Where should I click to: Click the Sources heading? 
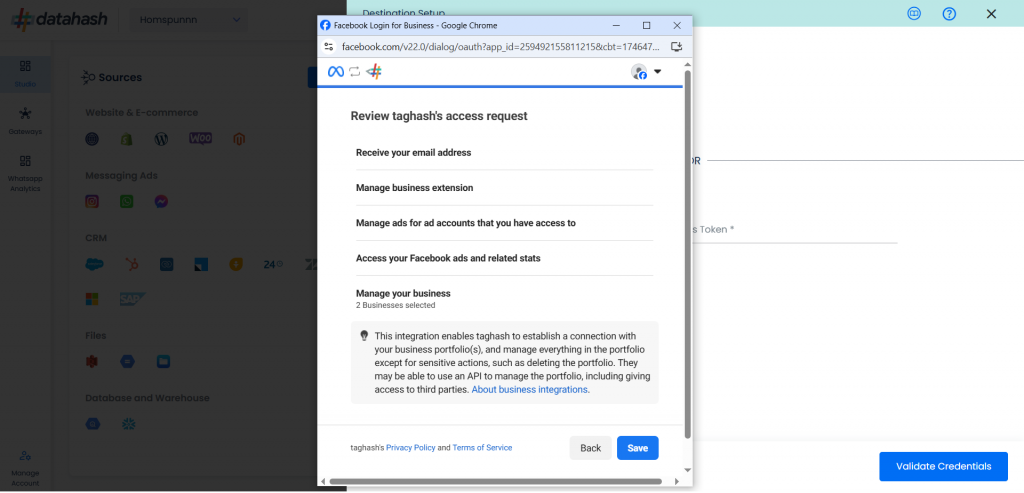120,77
